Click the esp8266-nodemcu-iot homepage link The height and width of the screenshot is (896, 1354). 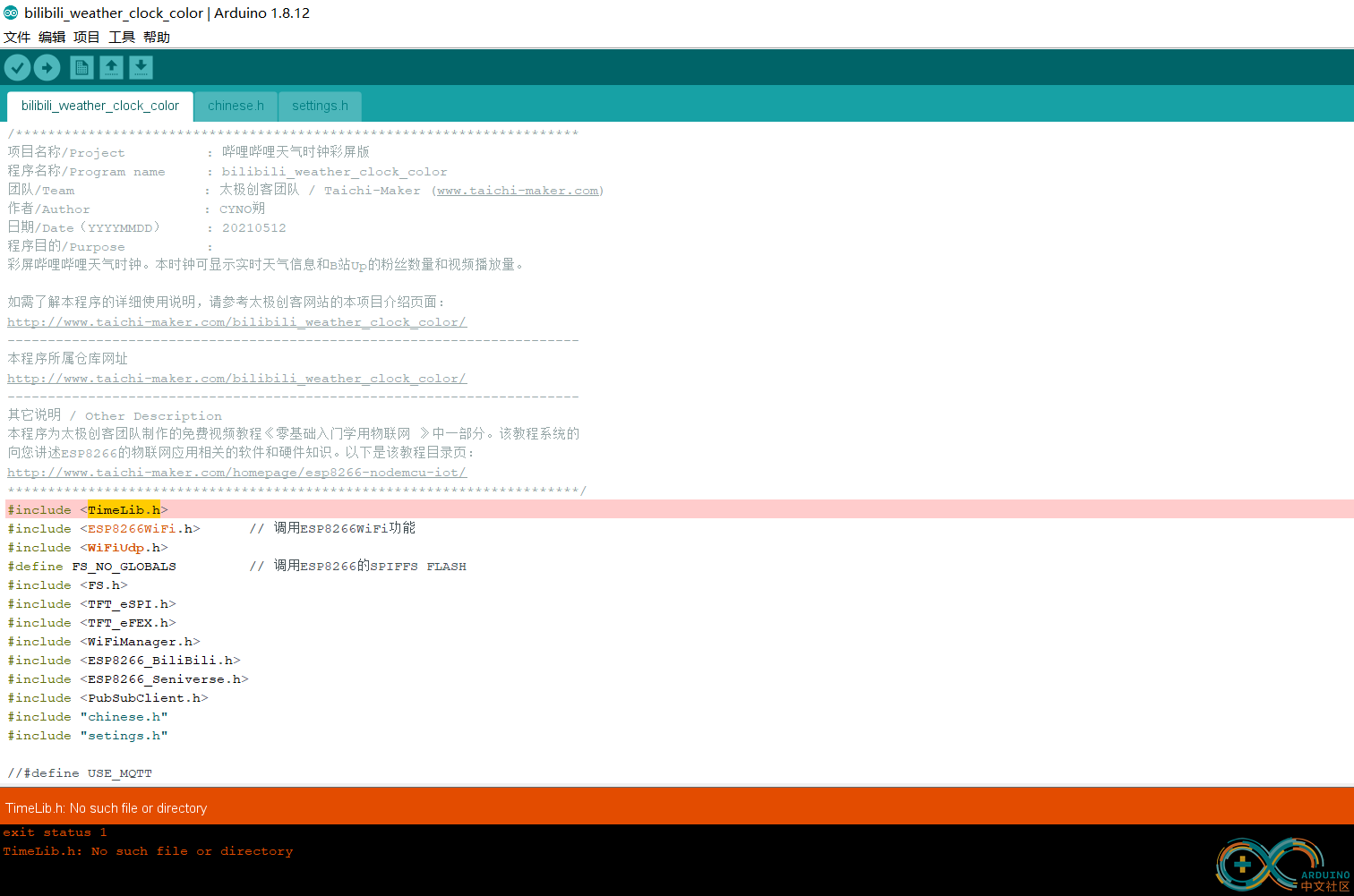237,473
